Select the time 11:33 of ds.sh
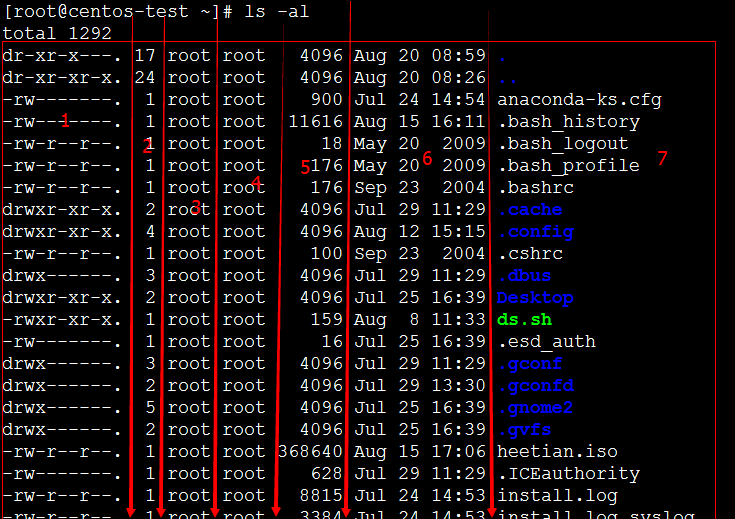Screen dimensions: 735x519 (459, 320)
